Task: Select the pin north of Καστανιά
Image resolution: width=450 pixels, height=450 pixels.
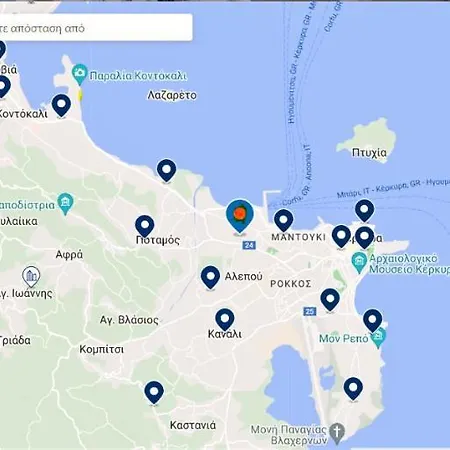Action: point(154,393)
